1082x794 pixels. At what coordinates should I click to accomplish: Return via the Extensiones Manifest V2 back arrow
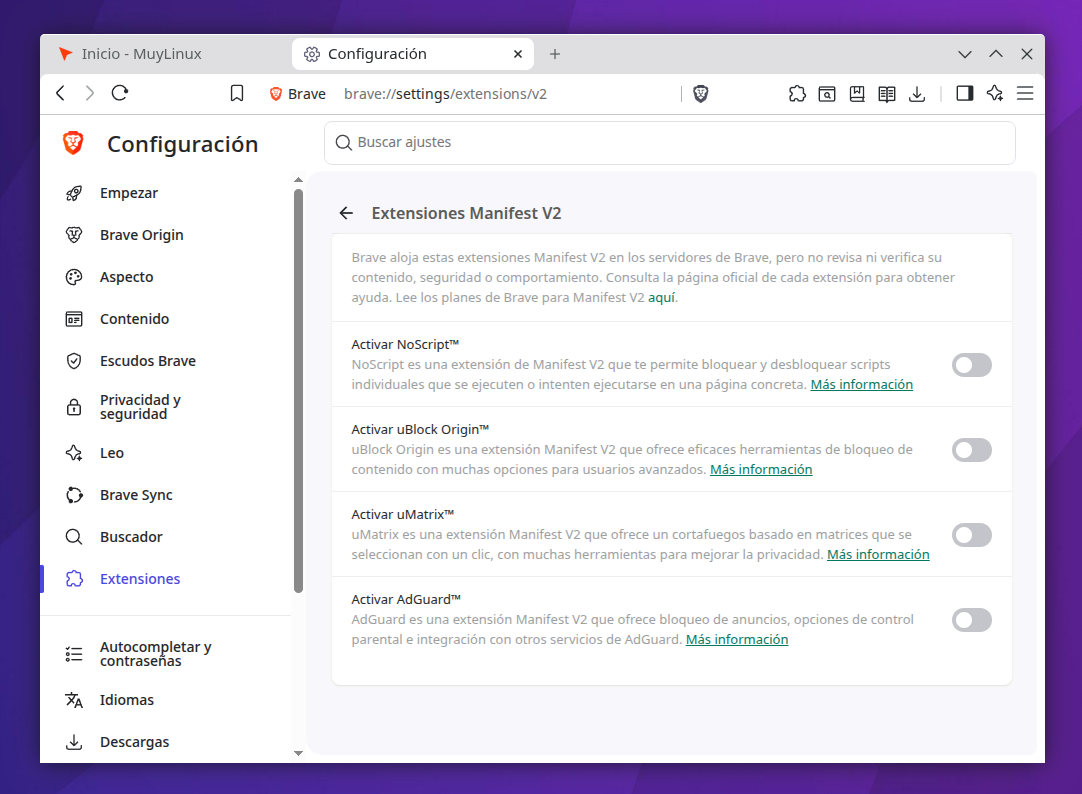coord(346,213)
